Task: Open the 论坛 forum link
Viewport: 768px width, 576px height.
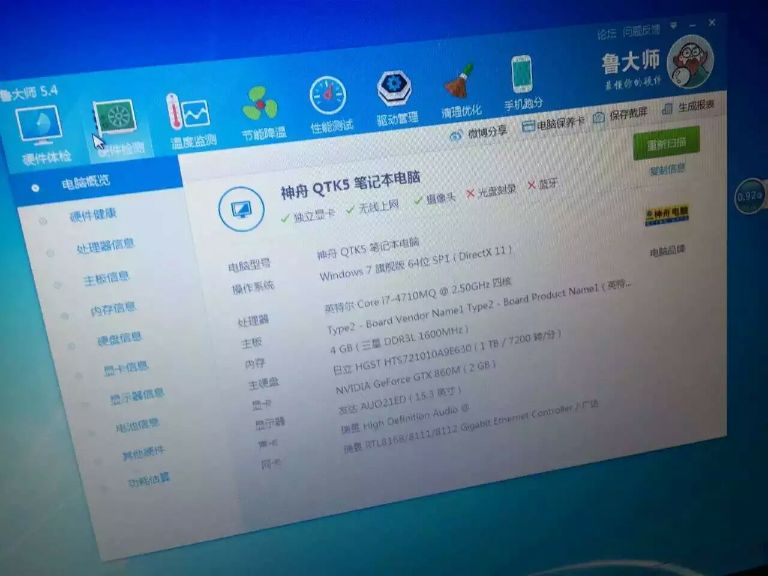Action: [x=606, y=34]
